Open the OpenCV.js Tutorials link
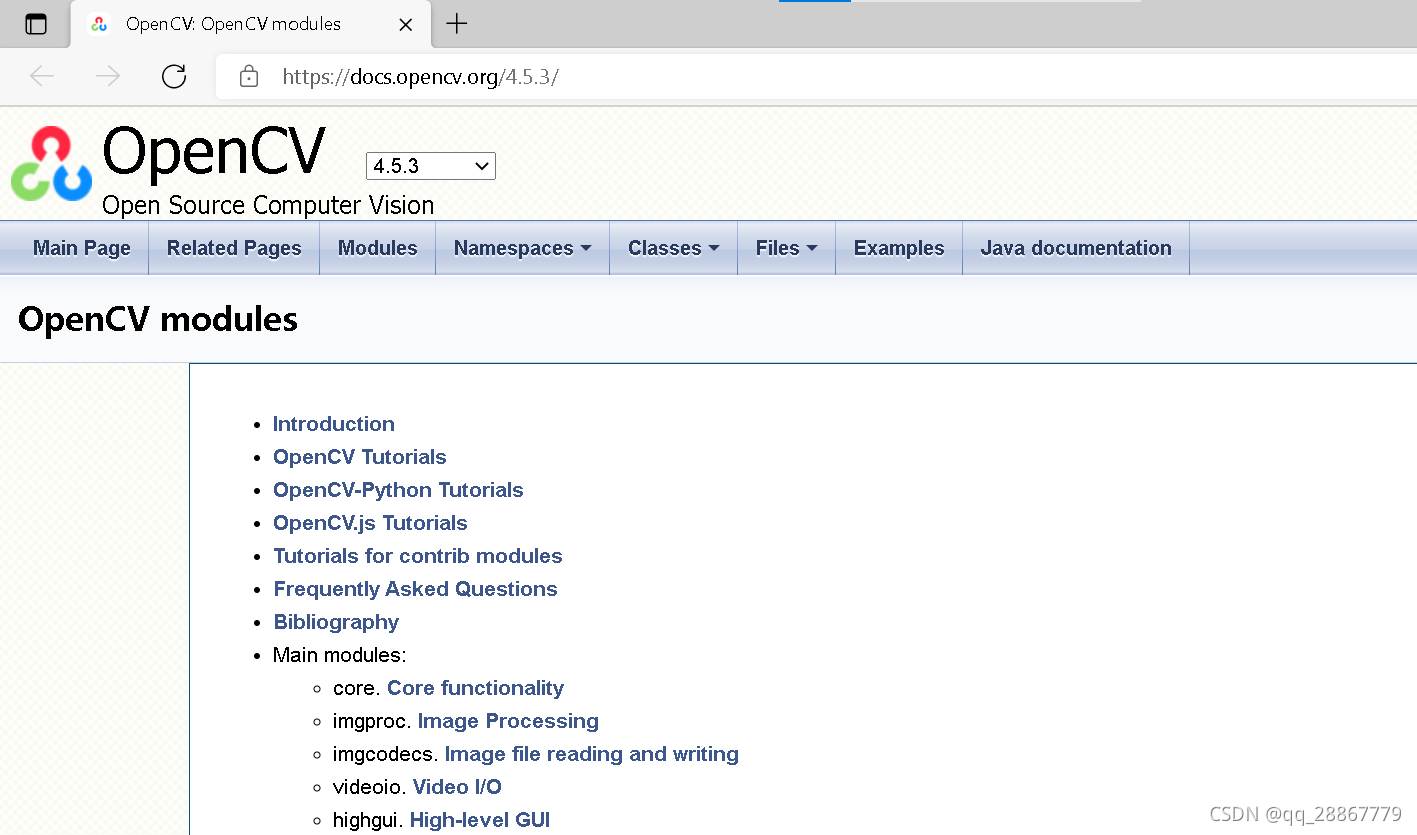The width and height of the screenshot is (1417, 835). pos(370,523)
